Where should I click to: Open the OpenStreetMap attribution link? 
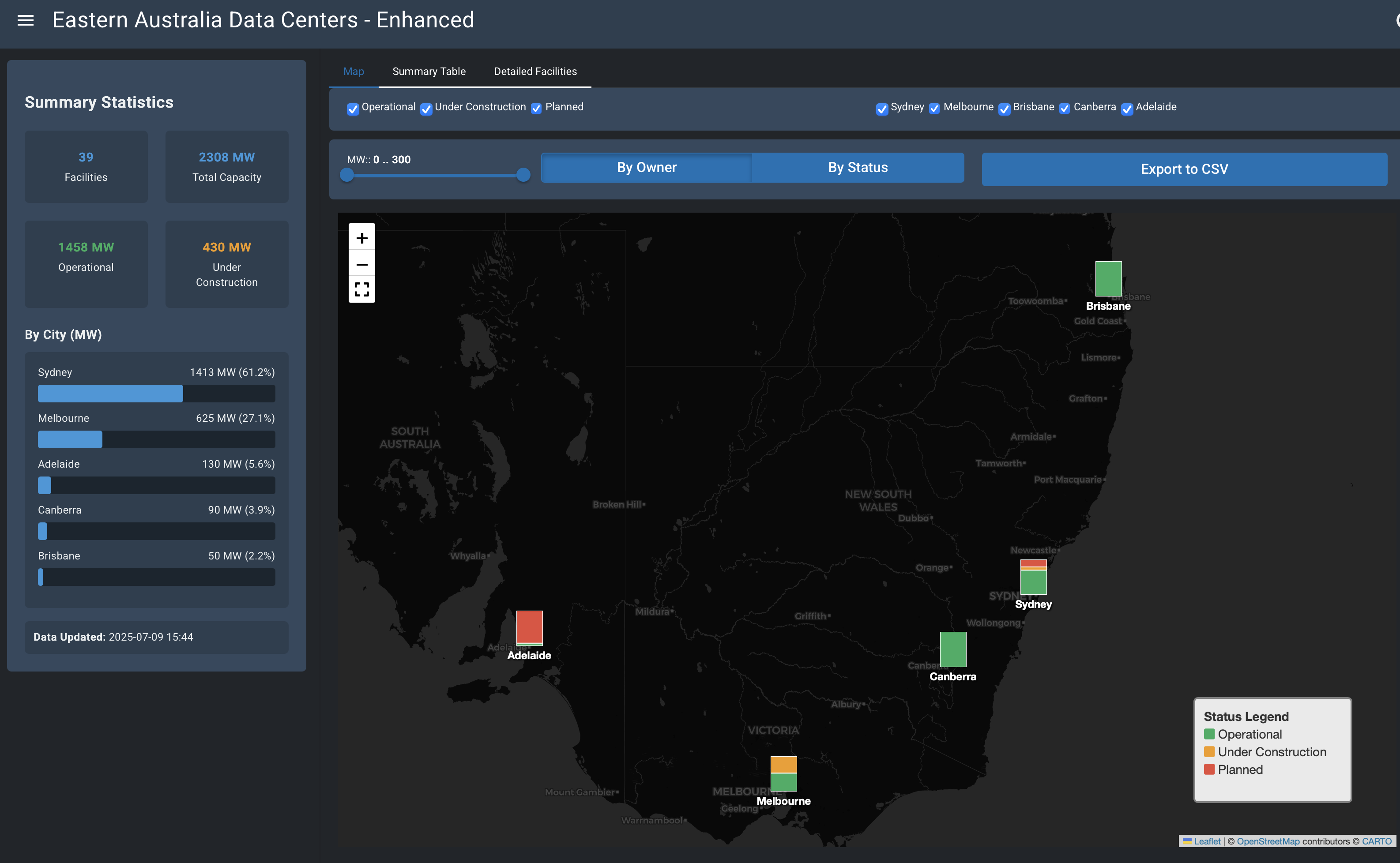[x=1268, y=841]
